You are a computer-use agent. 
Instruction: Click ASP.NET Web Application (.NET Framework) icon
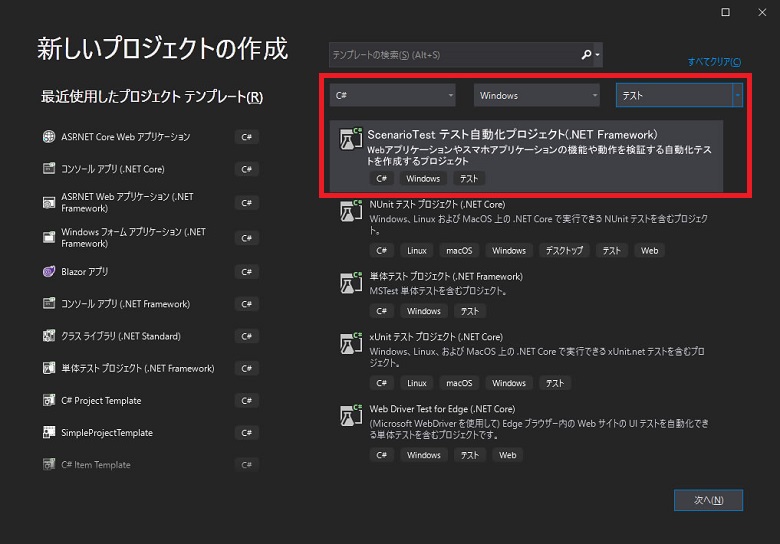(x=49, y=202)
